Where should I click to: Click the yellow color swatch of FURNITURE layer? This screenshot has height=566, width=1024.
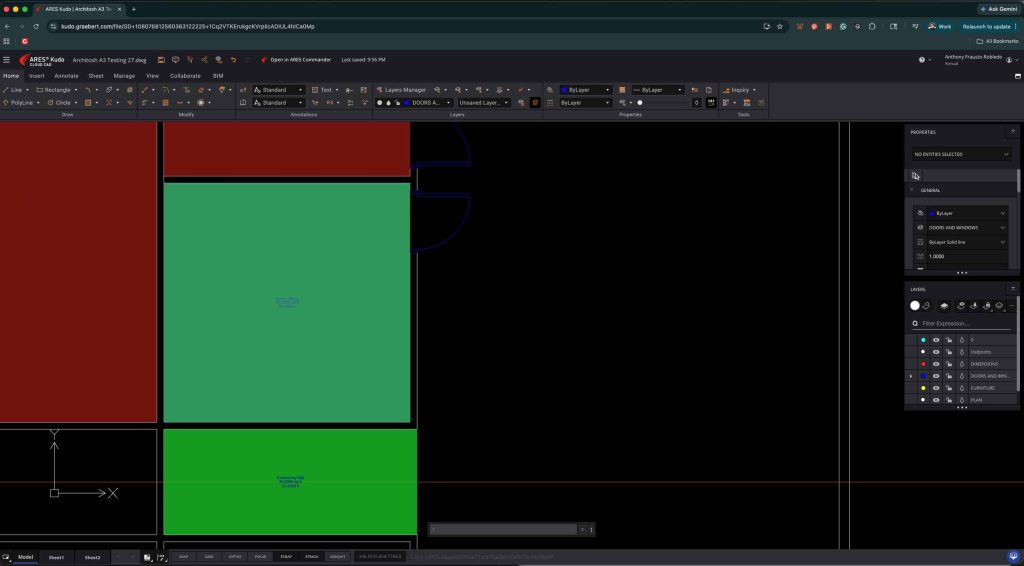(923, 388)
